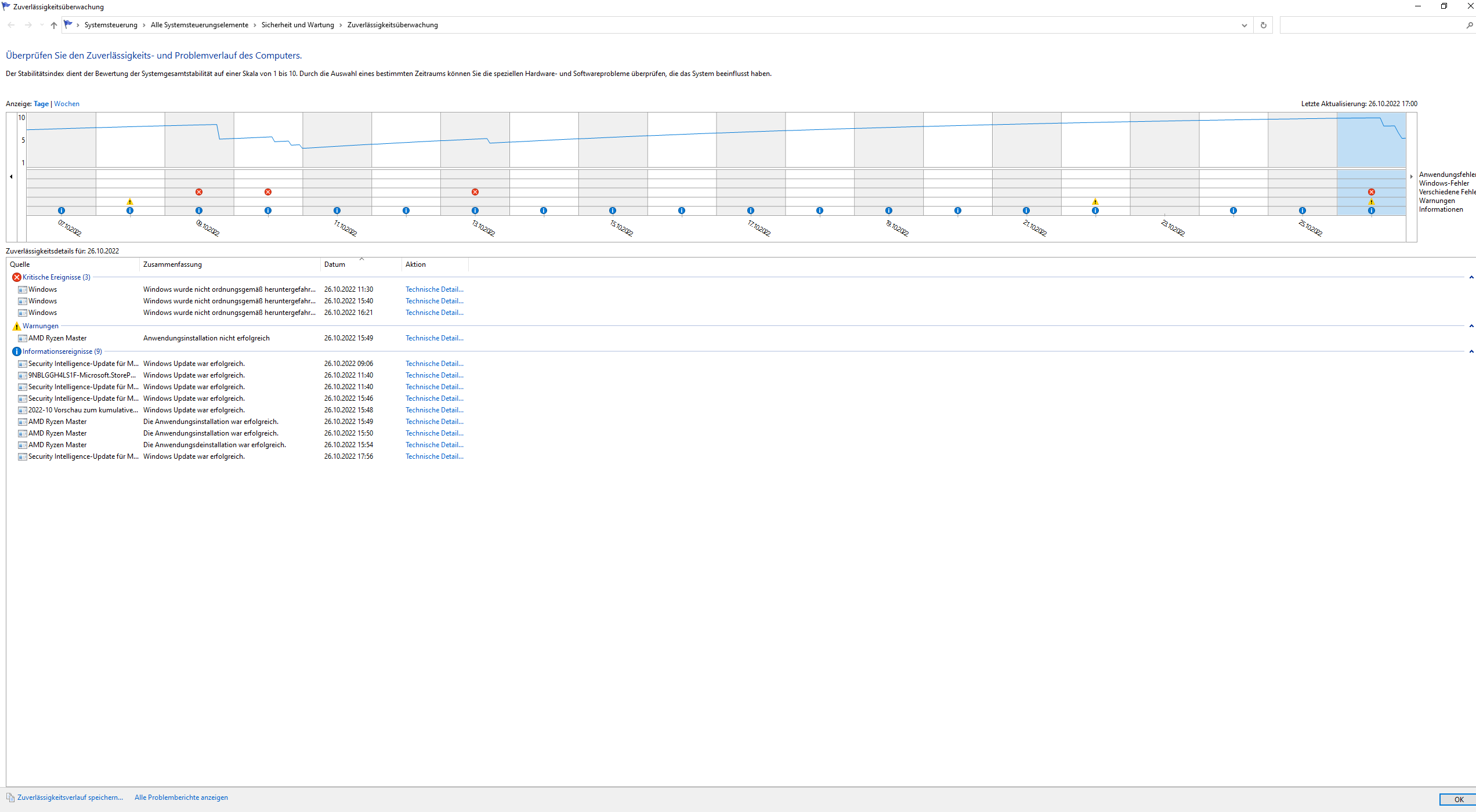Click Zuverlässigkeitsverlauf speichern link
The image size is (1476, 812).
(x=70, y=797)
